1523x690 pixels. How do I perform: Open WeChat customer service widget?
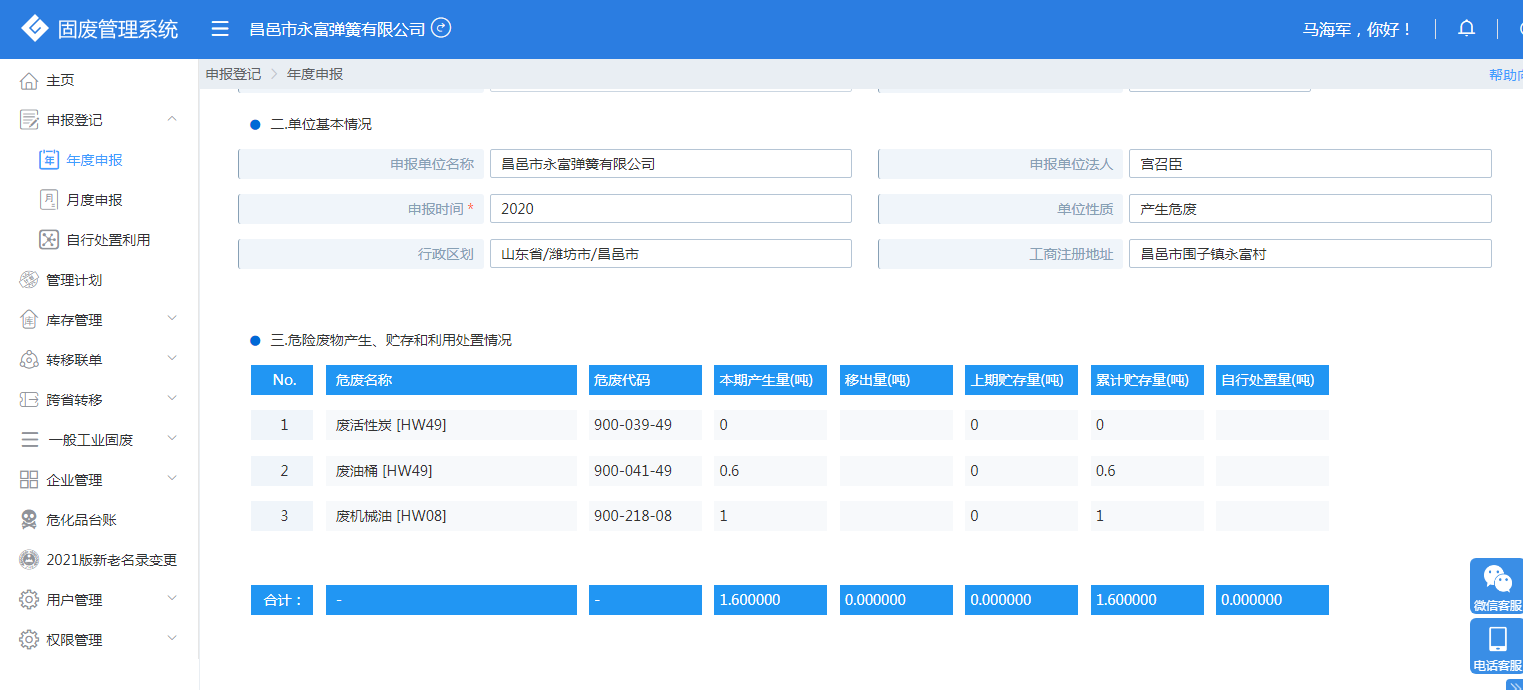(x=1496, y=586)
